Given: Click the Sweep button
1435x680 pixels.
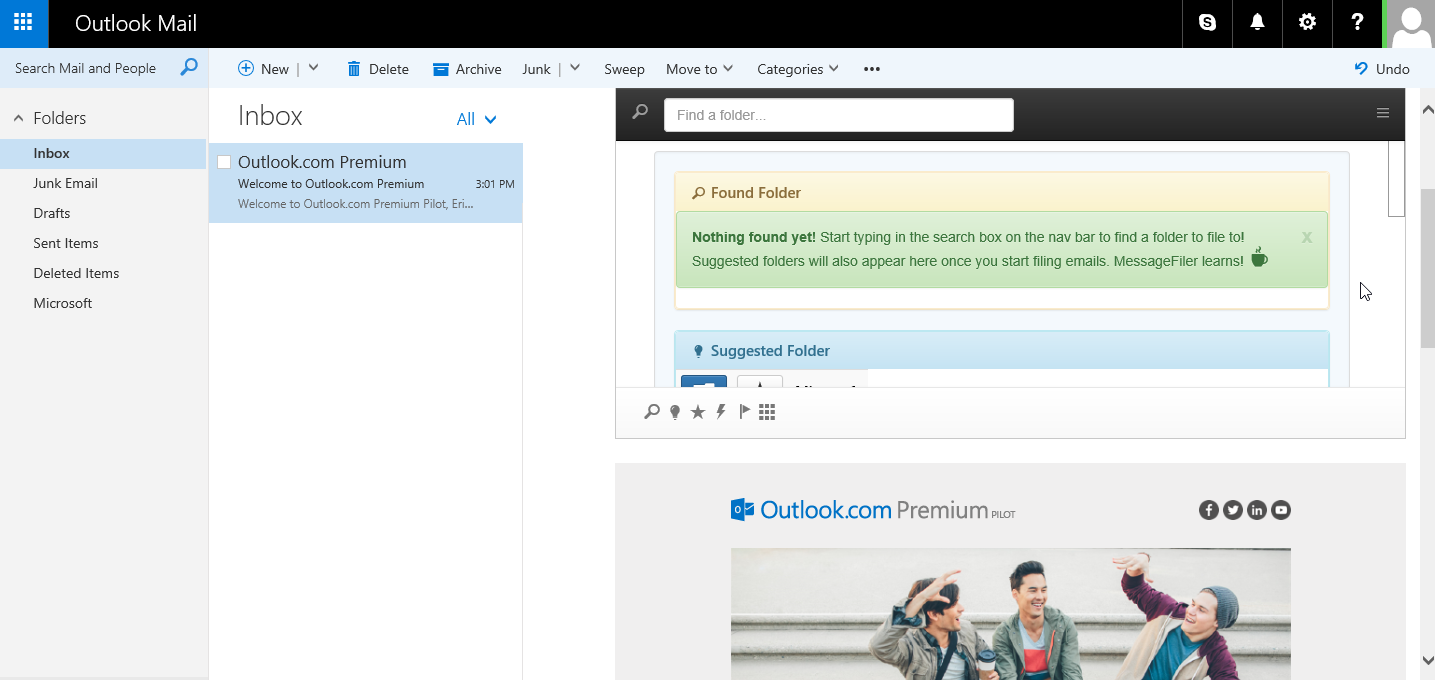Looking at the screenshot, I should (x=624, y=69).
